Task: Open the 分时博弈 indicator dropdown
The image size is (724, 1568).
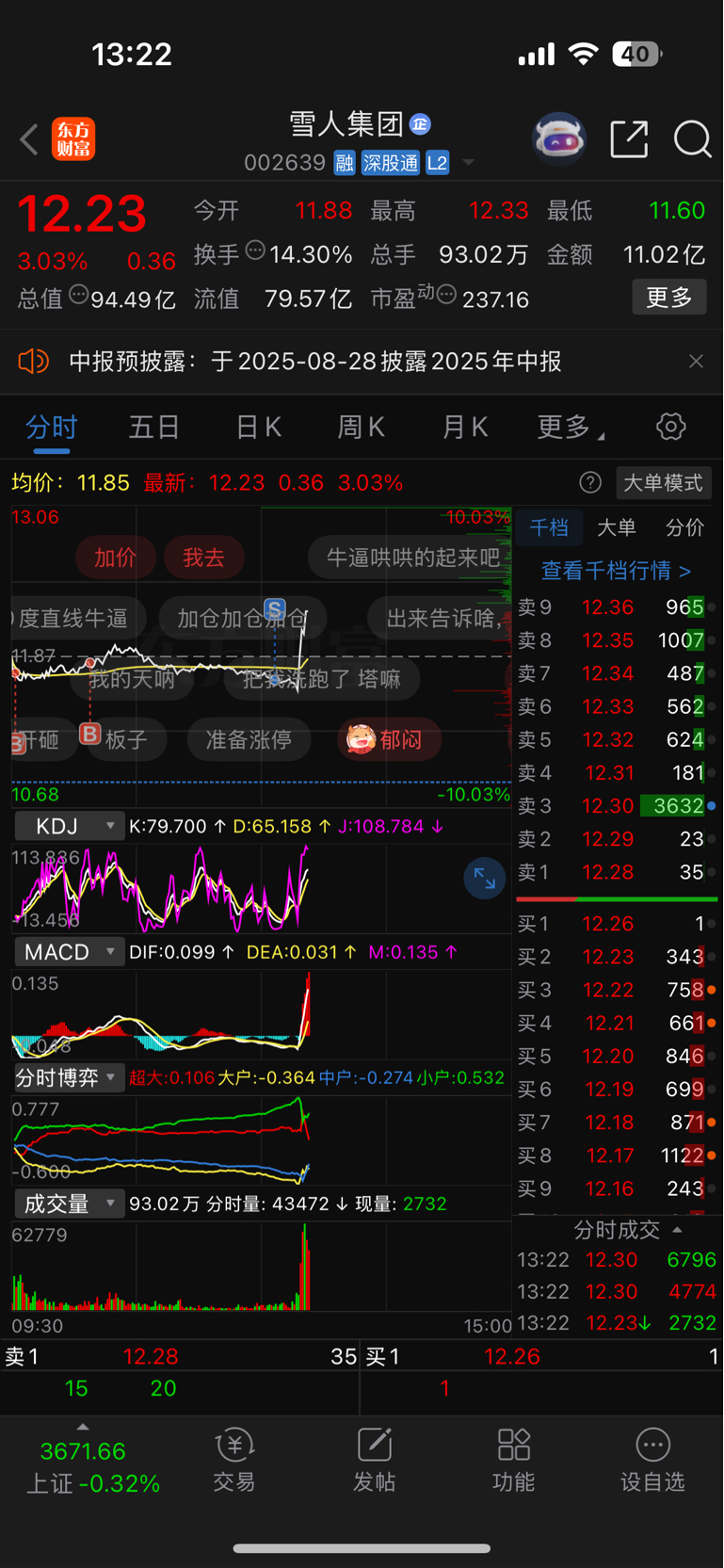Action: click(x=70, y=1078)
